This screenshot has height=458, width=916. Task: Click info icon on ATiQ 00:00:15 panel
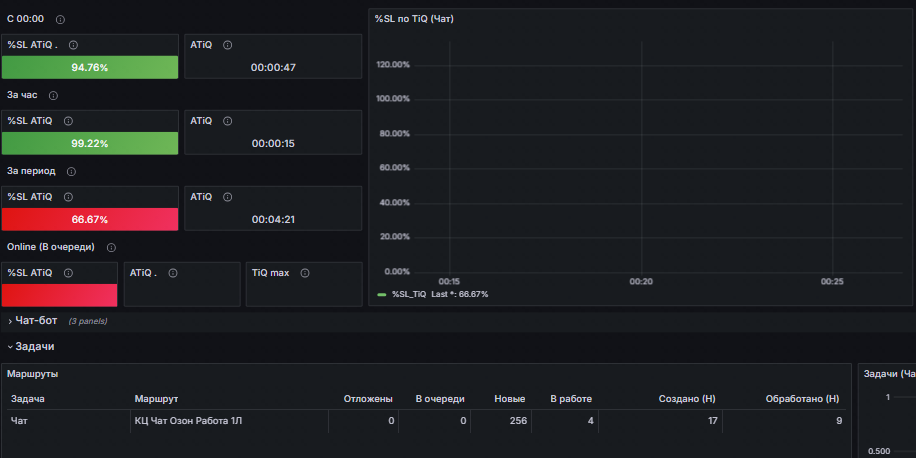click(227, 121)
